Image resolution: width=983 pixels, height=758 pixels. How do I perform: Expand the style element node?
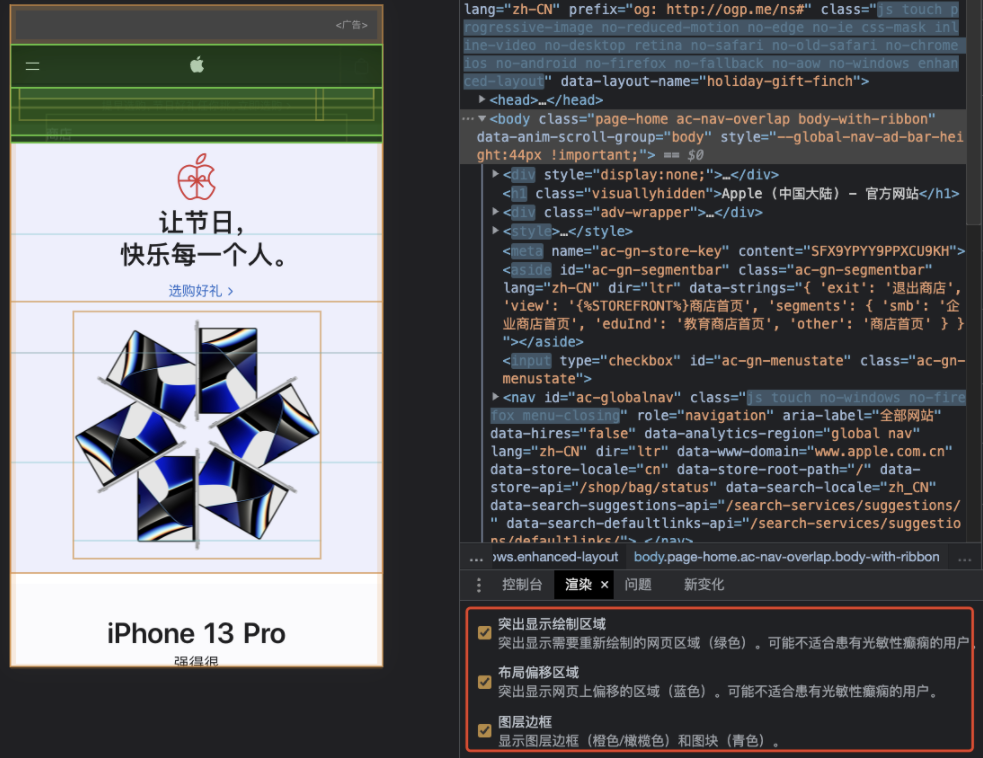pos(495,231)
